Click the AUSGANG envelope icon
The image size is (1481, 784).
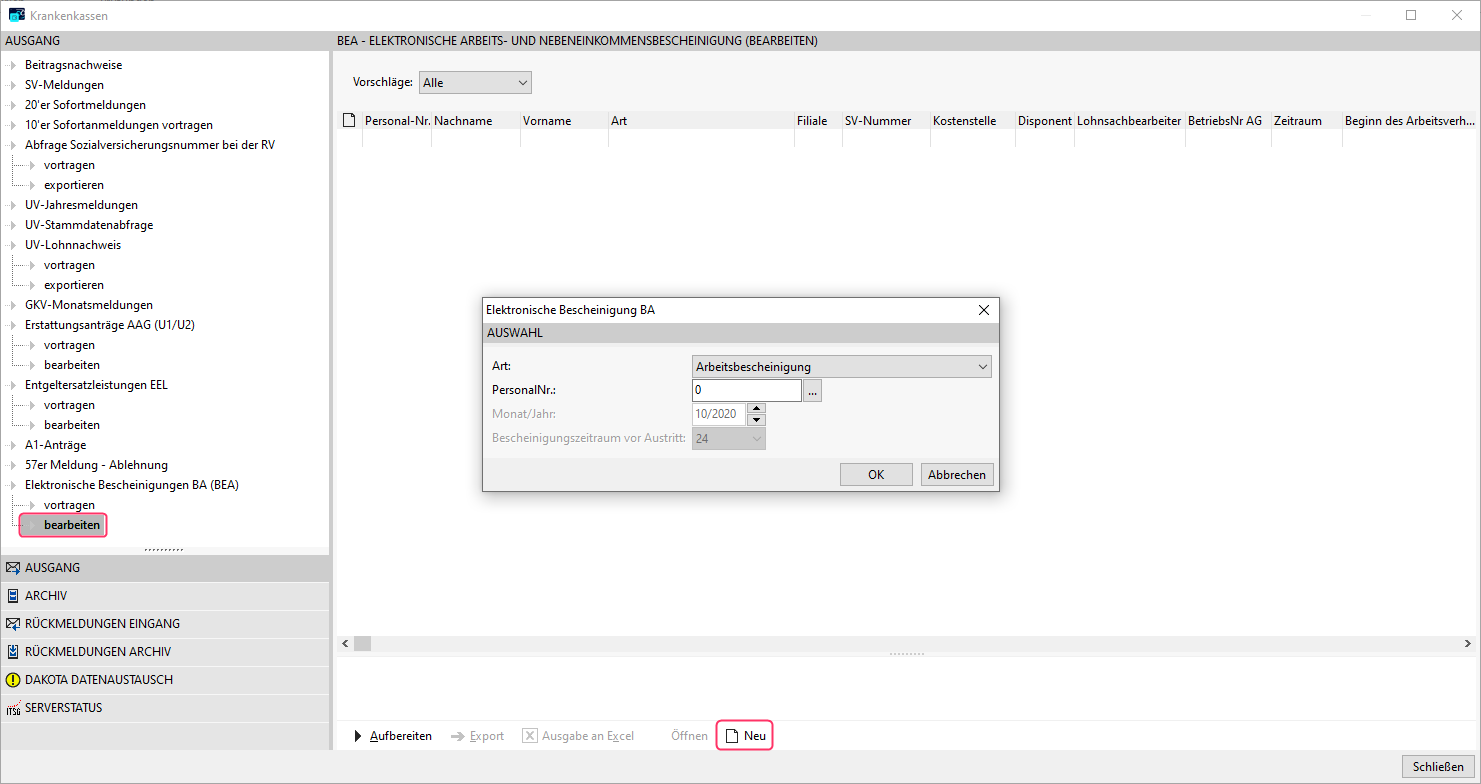(x=13, y=568)
